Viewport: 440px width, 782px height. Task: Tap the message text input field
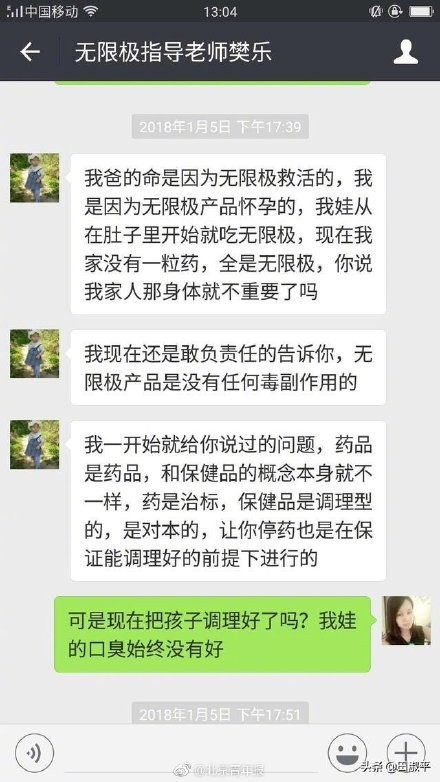tap(191, 753)
